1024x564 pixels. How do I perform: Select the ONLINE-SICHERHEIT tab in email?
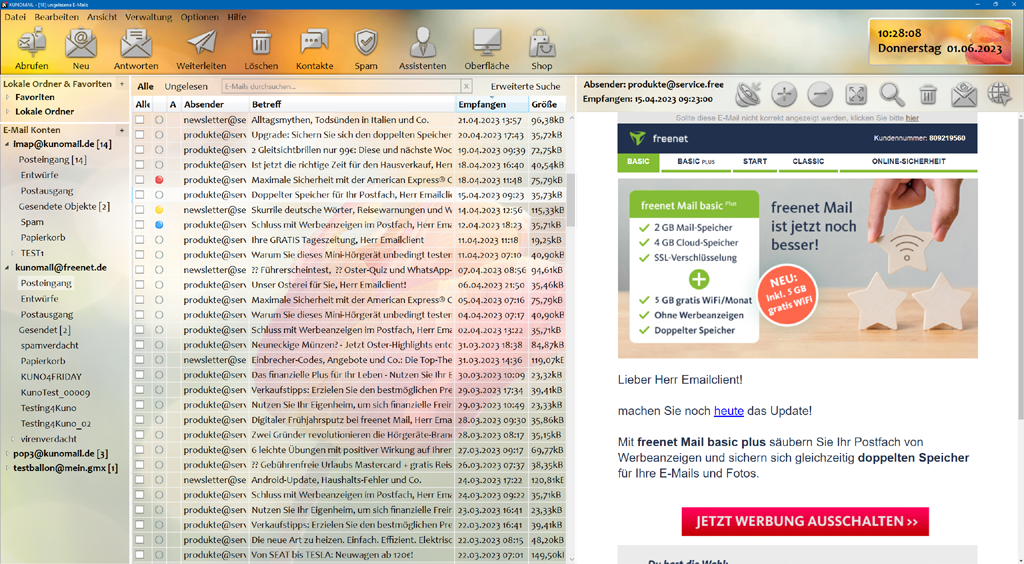pos(908,161)
